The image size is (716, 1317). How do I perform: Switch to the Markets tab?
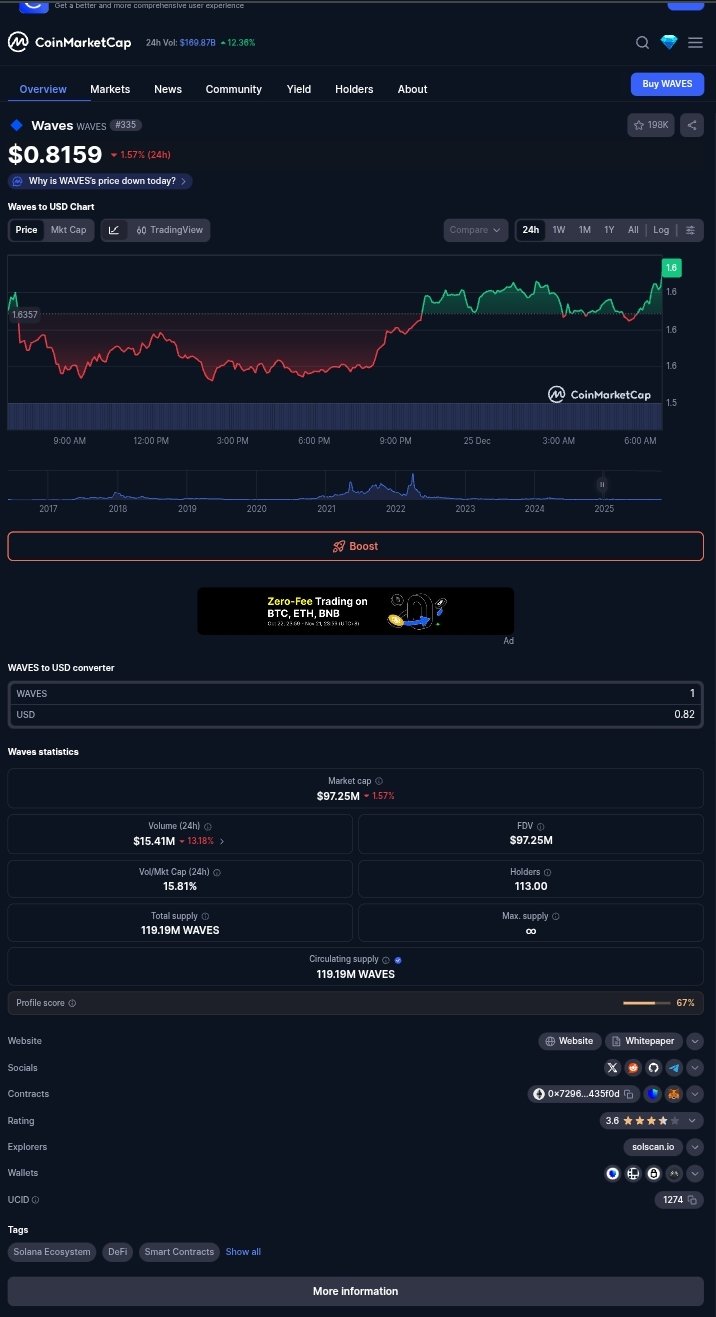click(110, 89)
